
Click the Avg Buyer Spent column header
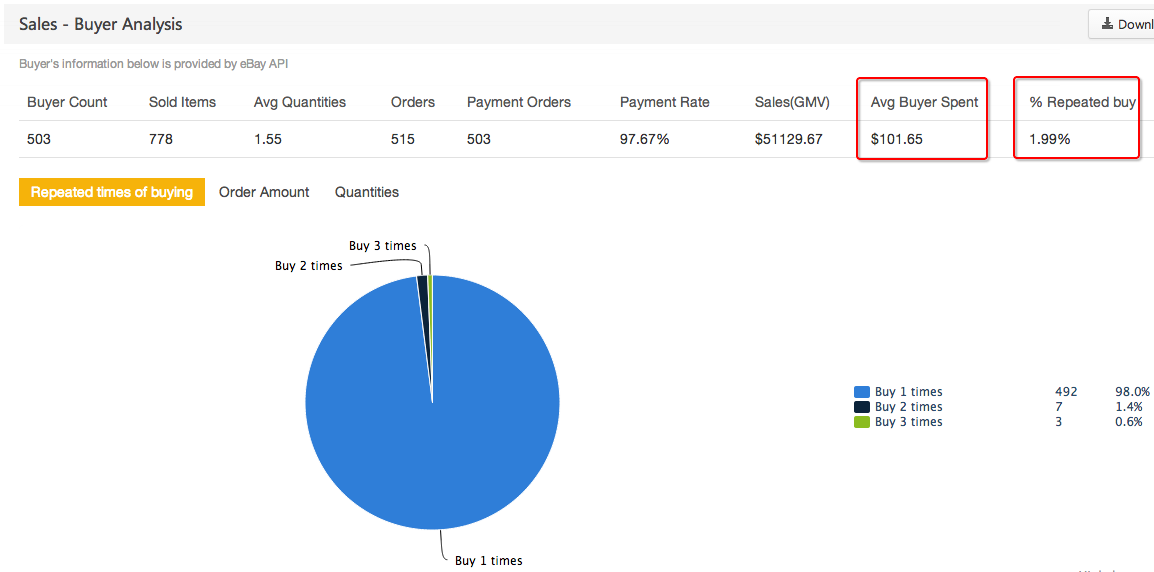point(924,102)
